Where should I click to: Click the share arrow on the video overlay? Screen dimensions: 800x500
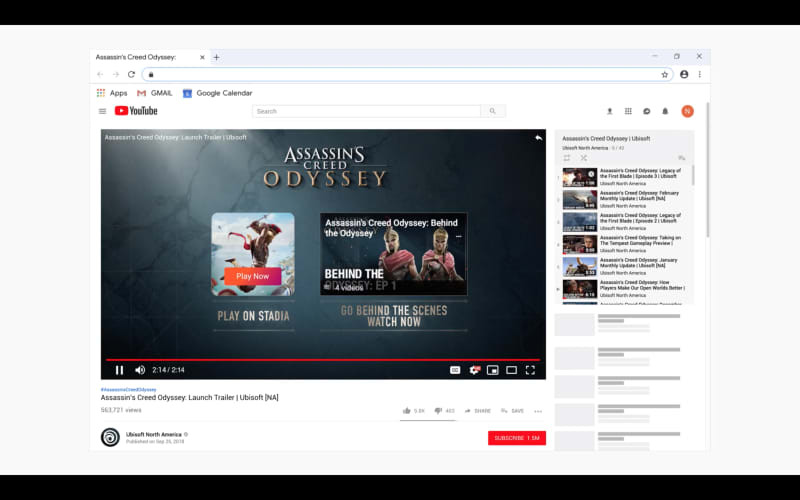tap(538, 138)
